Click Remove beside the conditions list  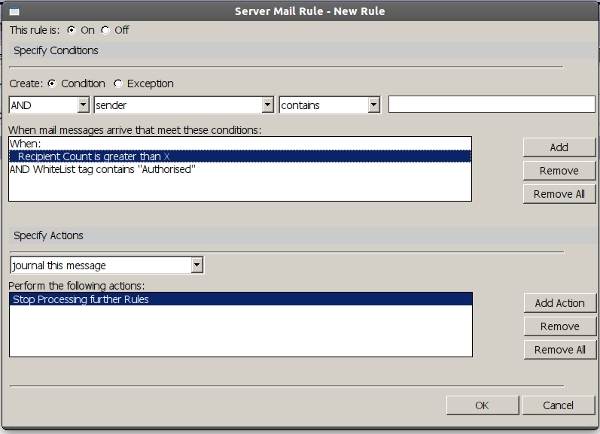(559, 171)
